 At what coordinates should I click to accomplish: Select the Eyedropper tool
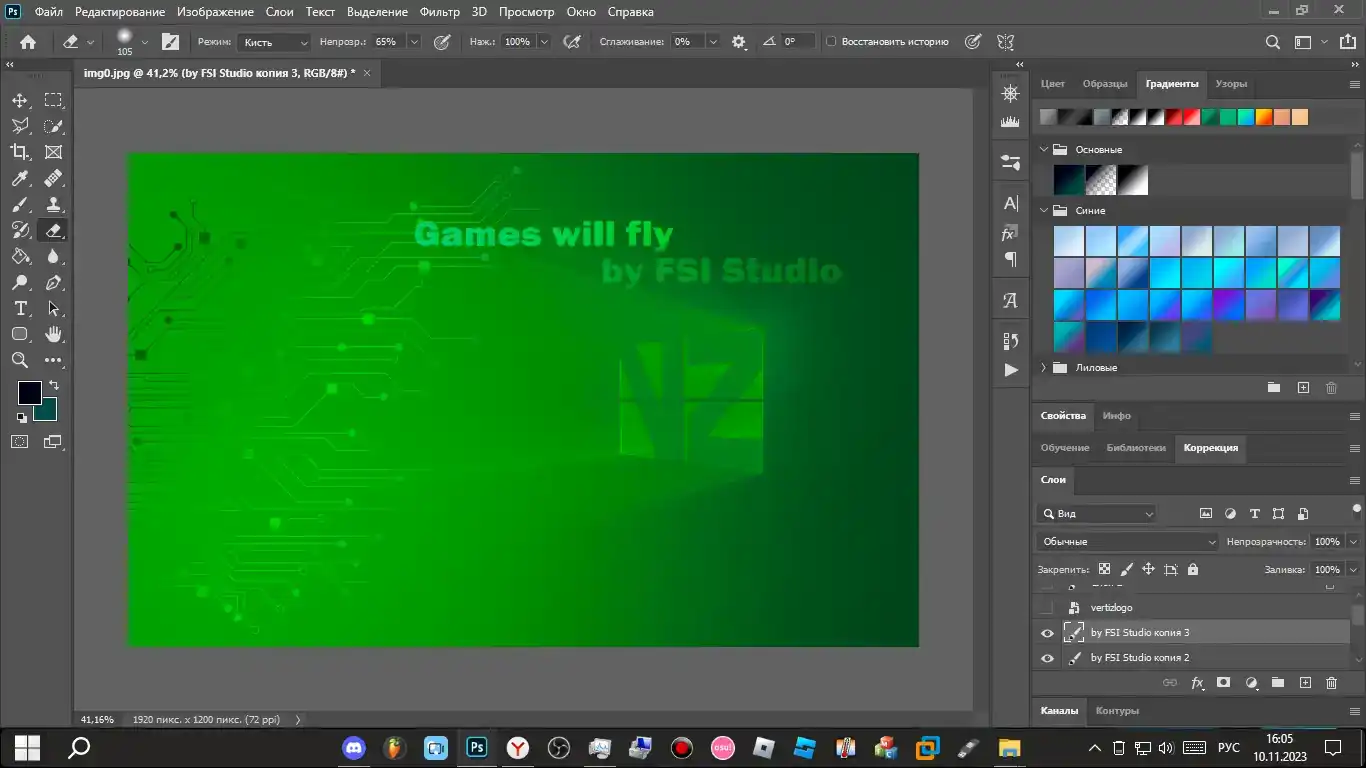tap(20, 178)
